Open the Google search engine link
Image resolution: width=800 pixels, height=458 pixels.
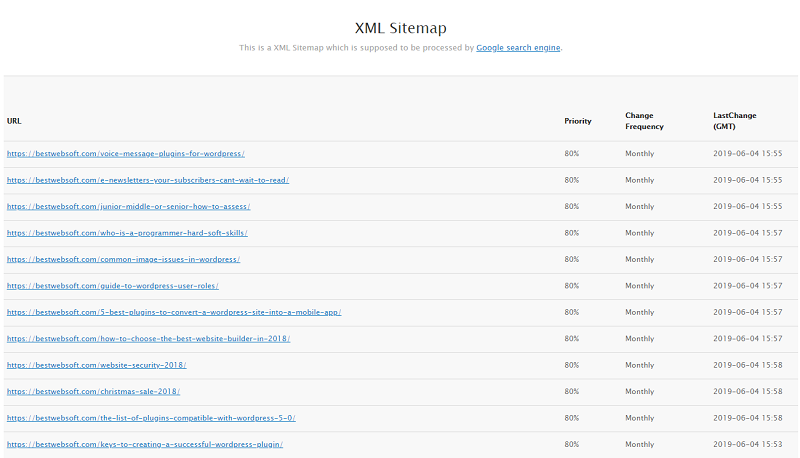click(x=518, y=48)
